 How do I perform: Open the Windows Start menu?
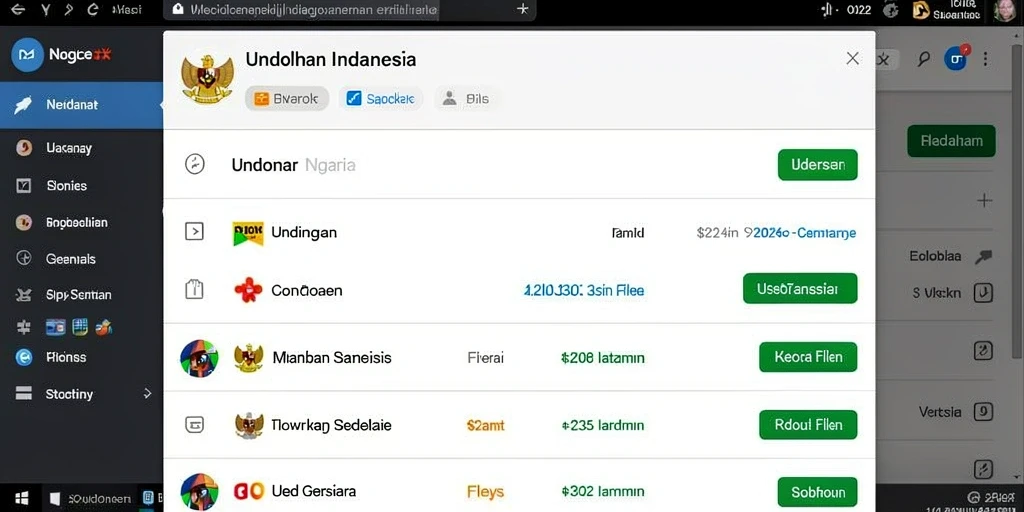(x=22, y=499)
